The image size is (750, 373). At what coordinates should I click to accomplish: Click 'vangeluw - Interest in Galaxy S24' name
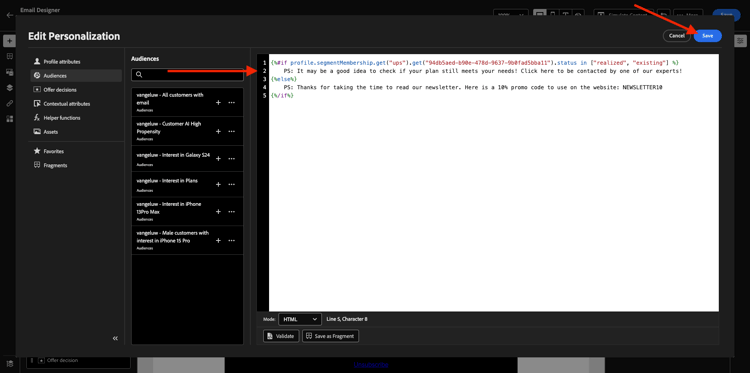(x=173, y=155)
